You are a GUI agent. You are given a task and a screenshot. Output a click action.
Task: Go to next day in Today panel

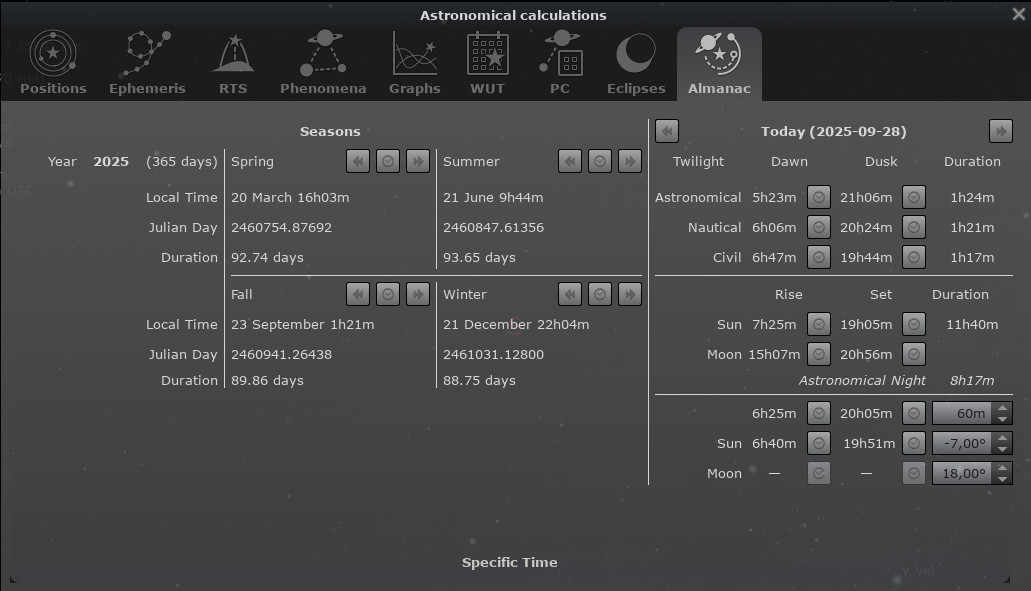pos(999,131)
